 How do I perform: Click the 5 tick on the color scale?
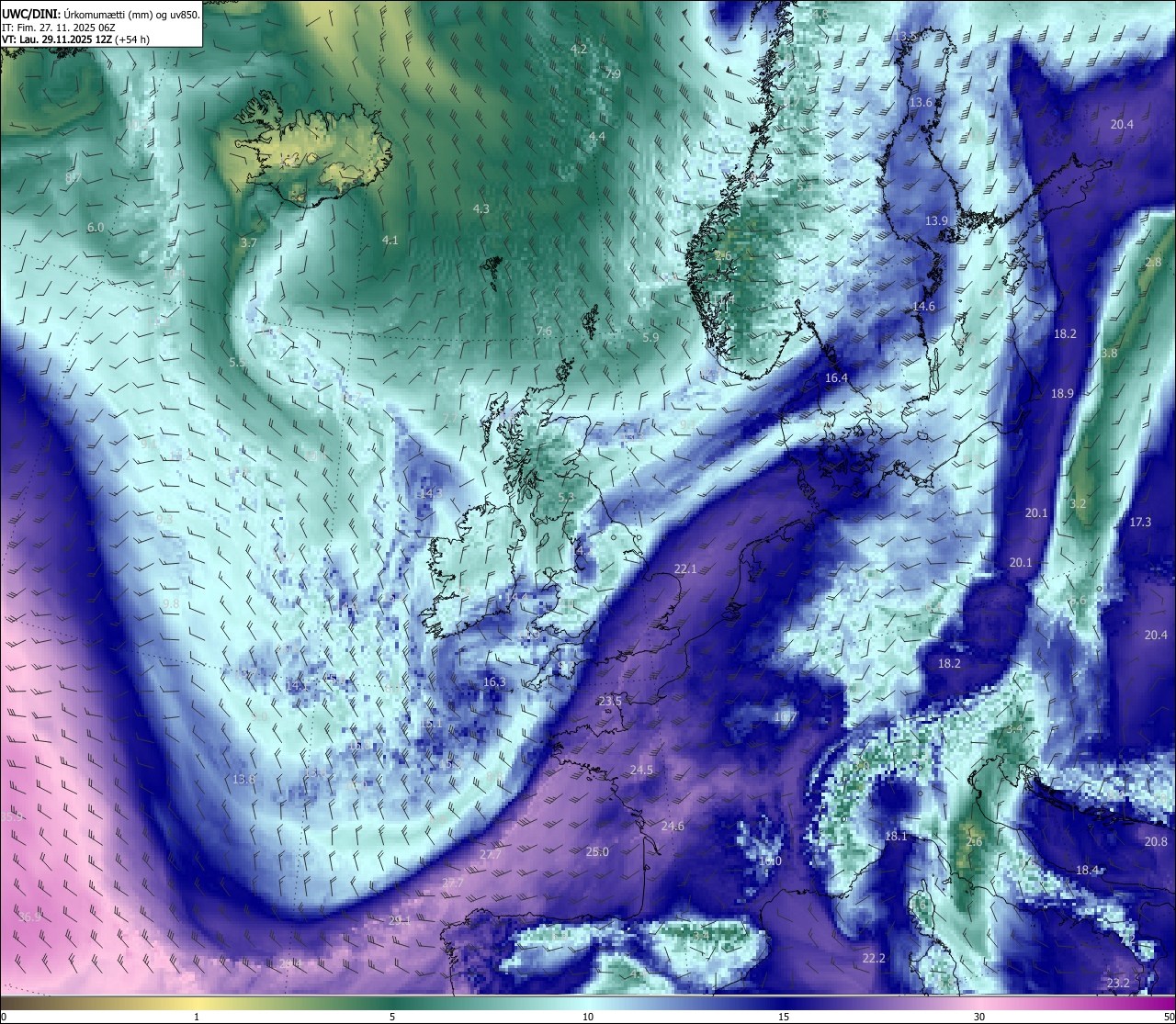coord(392,1017)
